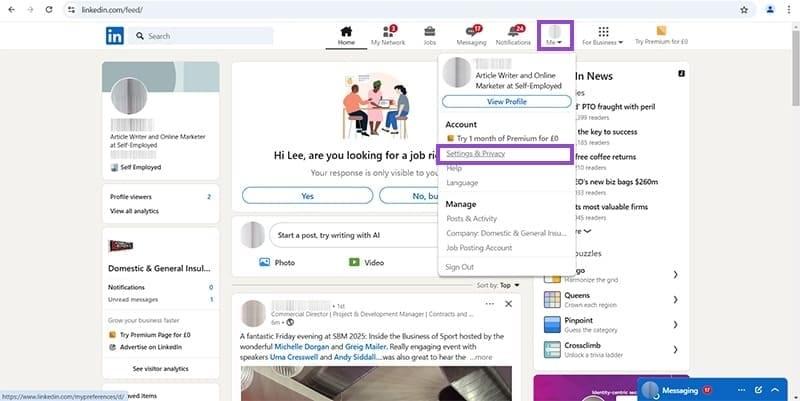Image resolution: width=800 pixels, height=401 pixels.
Task: Click See visitor analytics
Action: click(161, 369)
